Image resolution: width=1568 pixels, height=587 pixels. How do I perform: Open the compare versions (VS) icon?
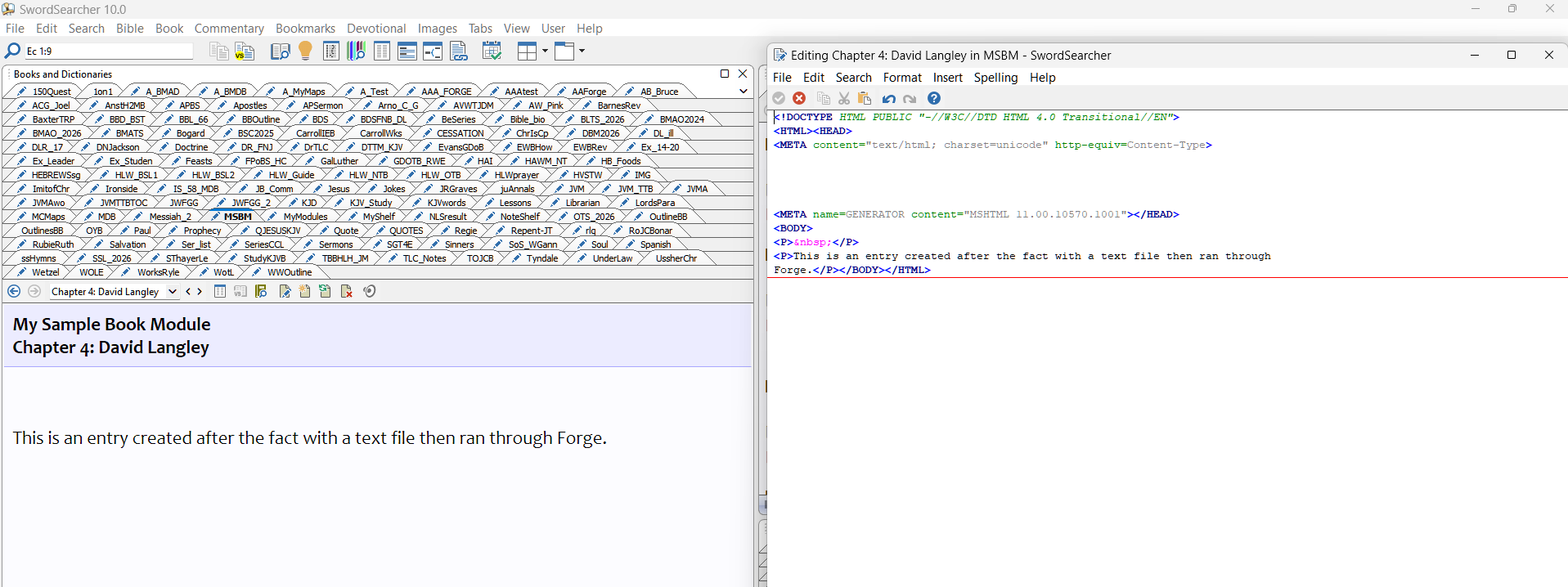click(245, 52)
